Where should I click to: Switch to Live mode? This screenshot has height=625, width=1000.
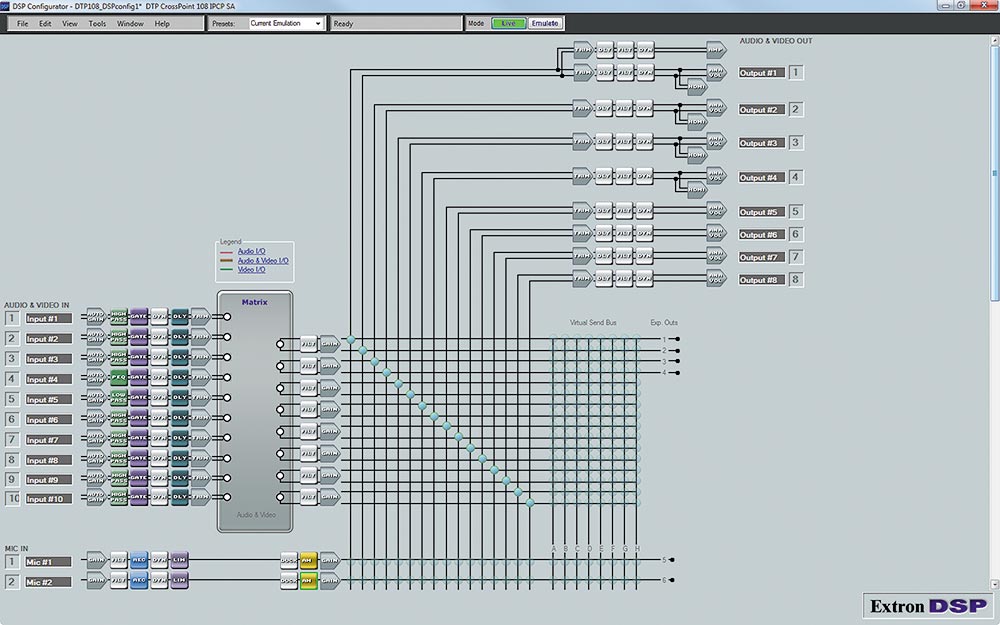tap(508, 23)
